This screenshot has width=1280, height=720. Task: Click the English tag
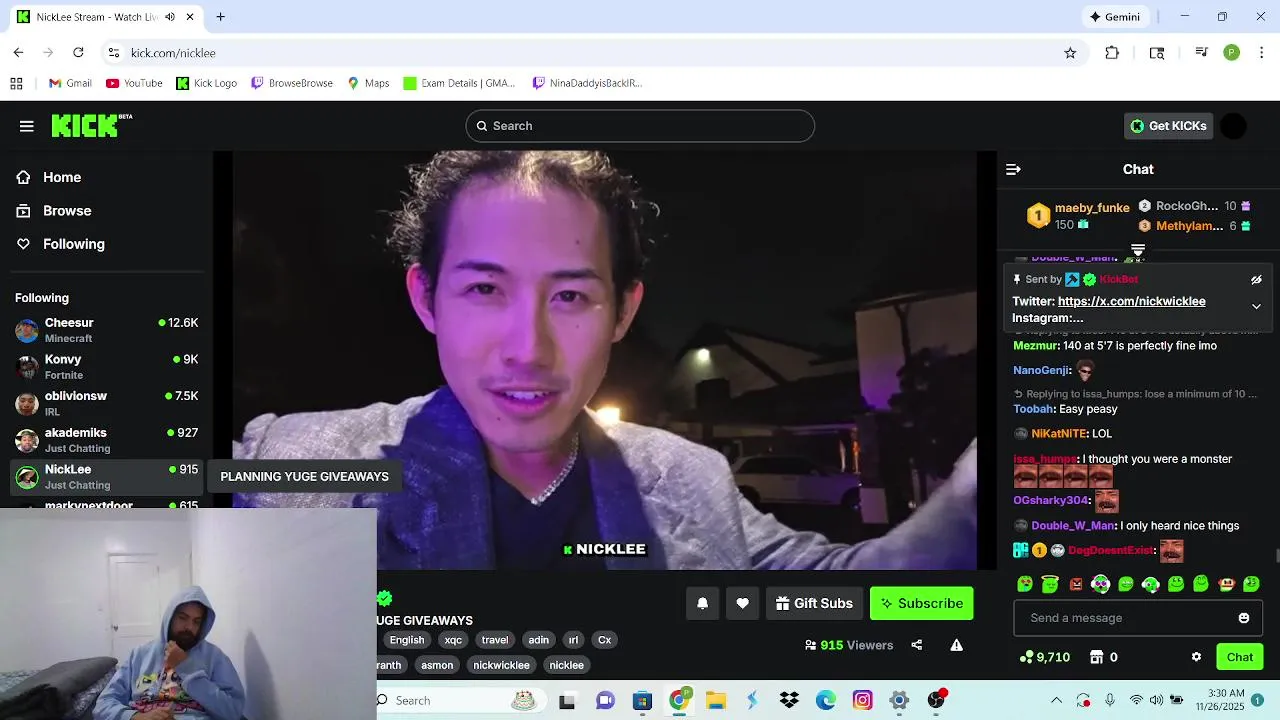point(407,640)
